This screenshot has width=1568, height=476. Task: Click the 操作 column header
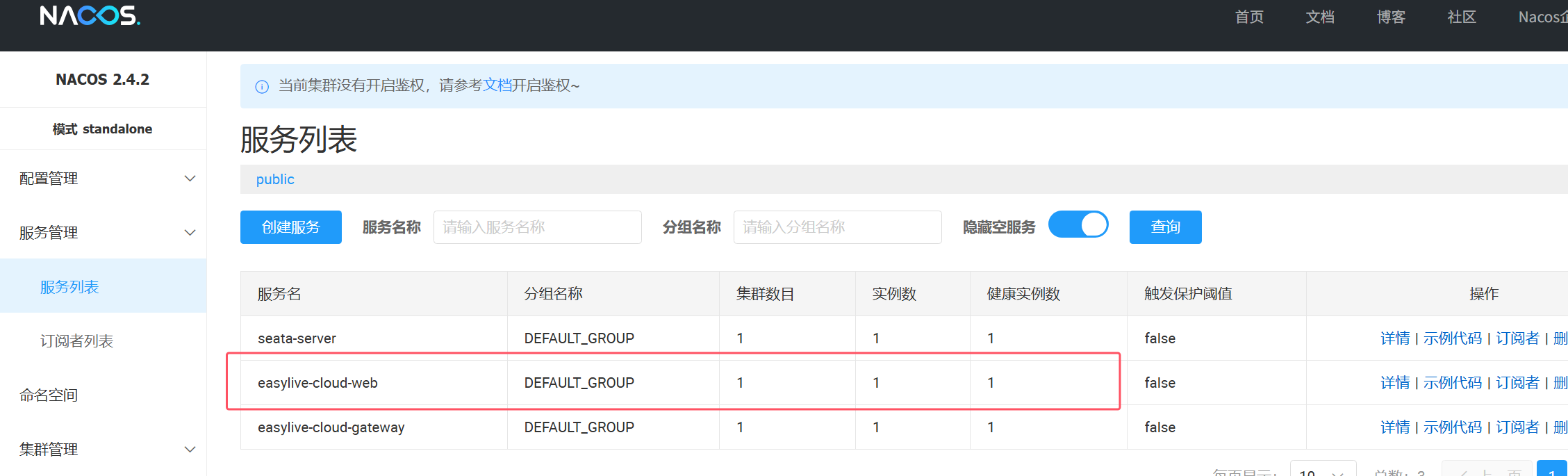tap(1484, 294)
